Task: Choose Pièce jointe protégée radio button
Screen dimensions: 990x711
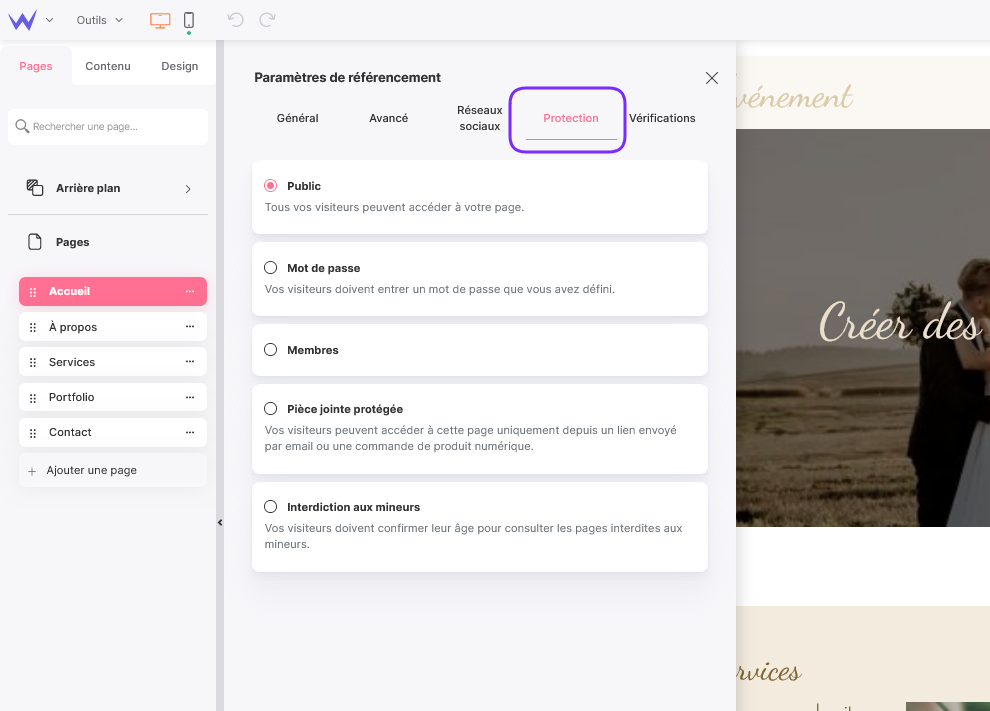Action: point(271,409)
